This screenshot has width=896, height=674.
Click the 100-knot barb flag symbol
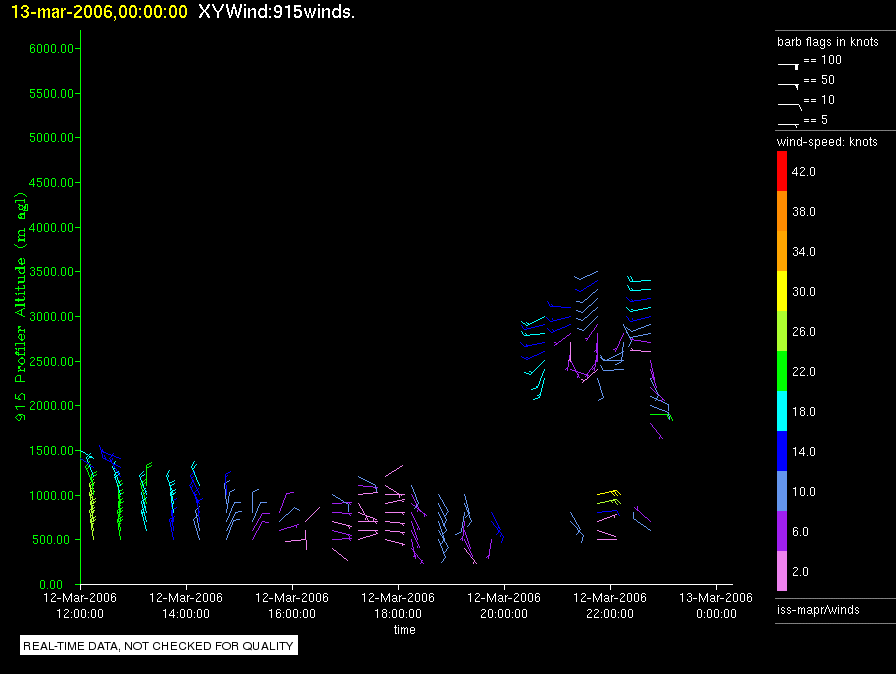(x=788, y=63)
